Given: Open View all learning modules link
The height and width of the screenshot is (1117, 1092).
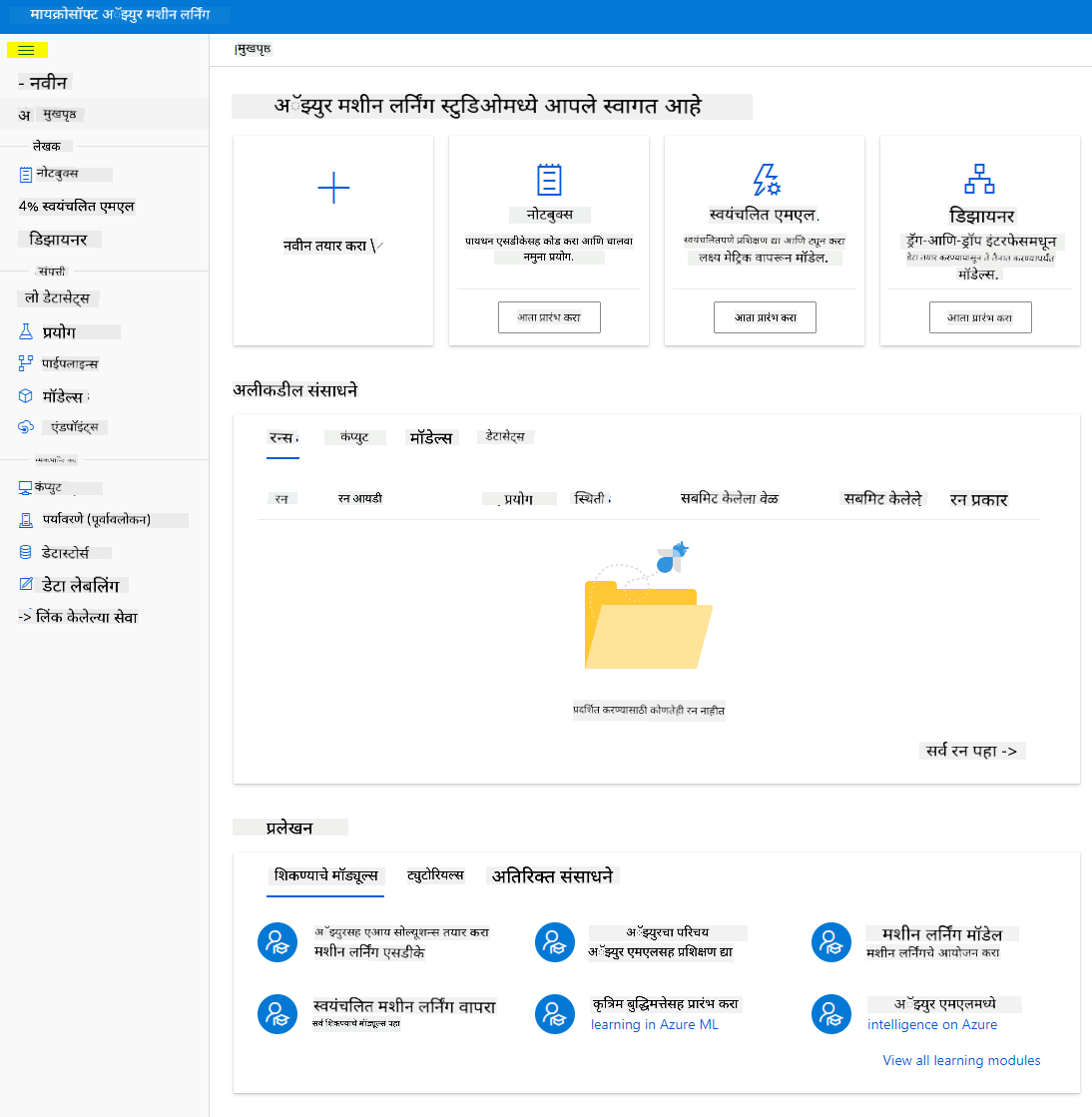Looking at the screenshot, I should coord(961,1060).
